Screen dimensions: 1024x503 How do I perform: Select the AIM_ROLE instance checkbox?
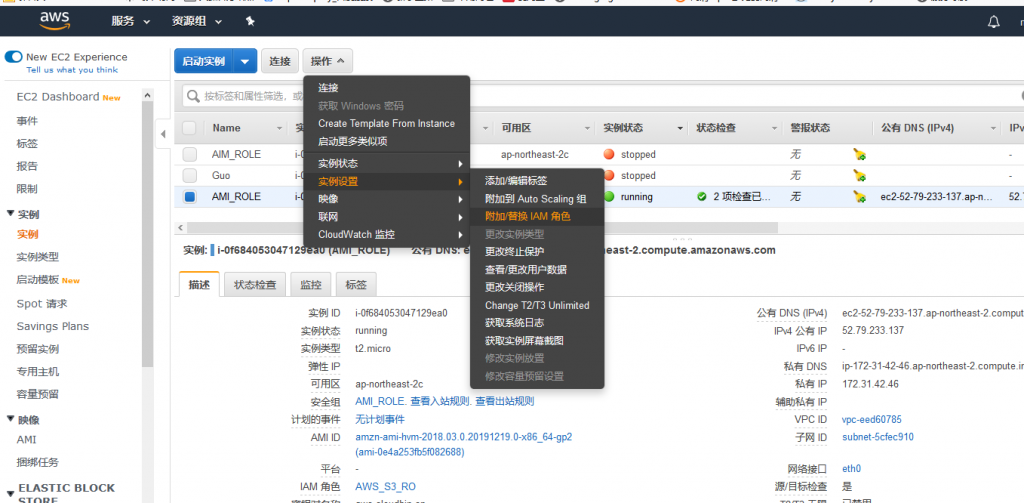[x=189, y=155]
